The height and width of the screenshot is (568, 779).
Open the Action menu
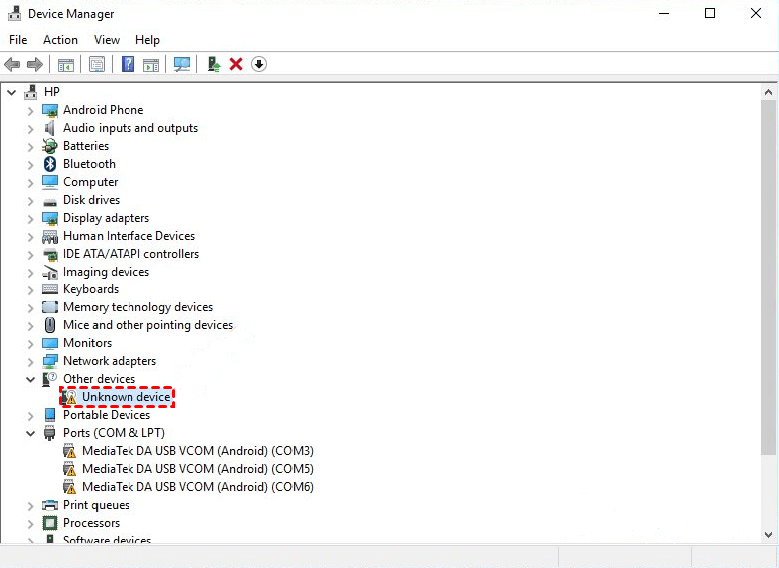tap(60, 40)
